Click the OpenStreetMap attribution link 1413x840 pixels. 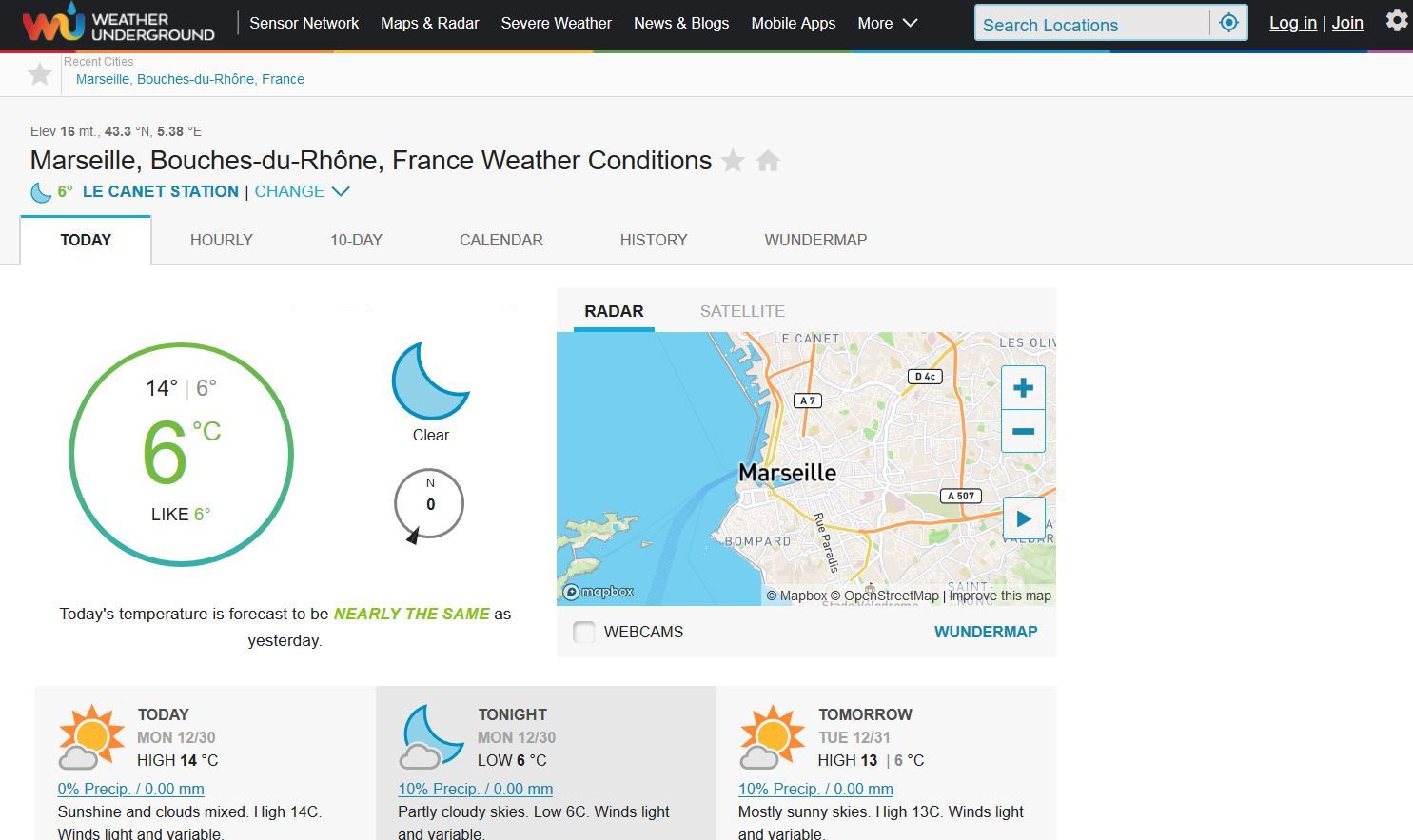pos(885,596)
